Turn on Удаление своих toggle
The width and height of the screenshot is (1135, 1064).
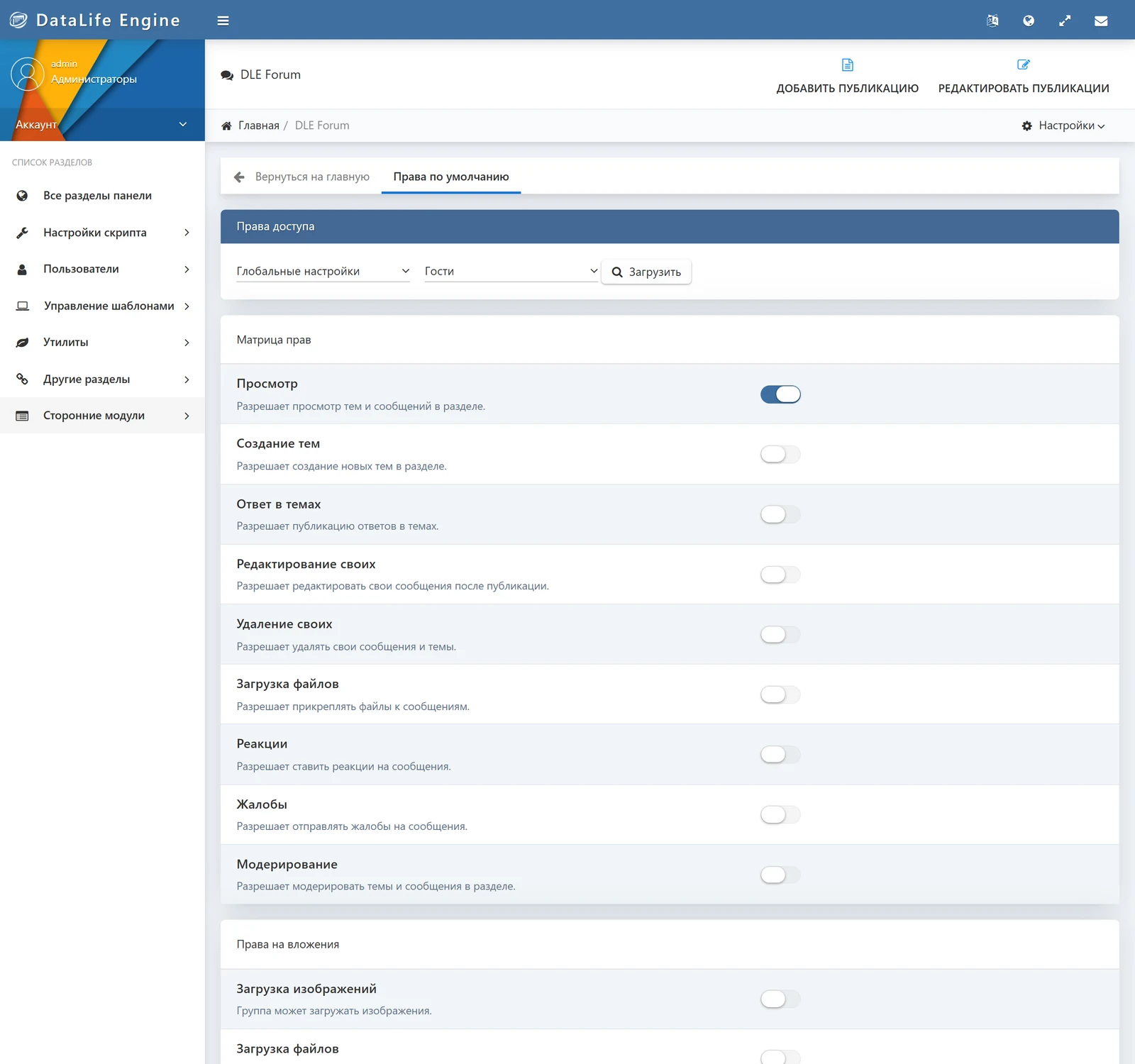pos(780,634)
